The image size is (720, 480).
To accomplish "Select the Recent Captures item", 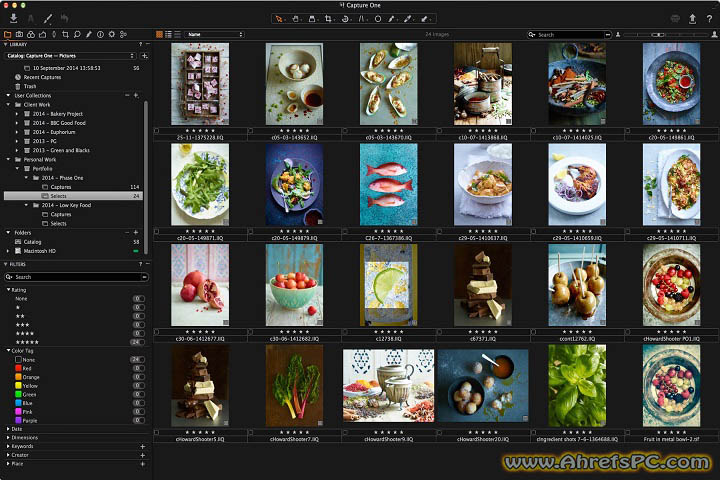I will (x=42, y=77).
